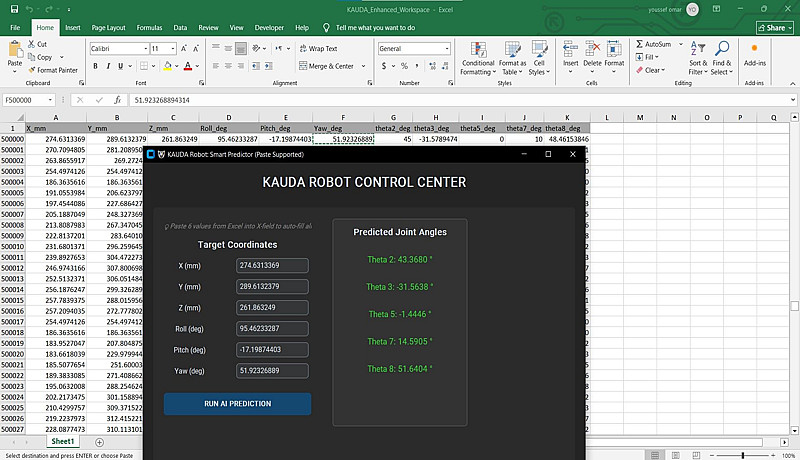Viewport: 800px width, 460px height.
Task: Open the Borders dropdown arrow
Action: pyautogui.click(x=153, y=66)
